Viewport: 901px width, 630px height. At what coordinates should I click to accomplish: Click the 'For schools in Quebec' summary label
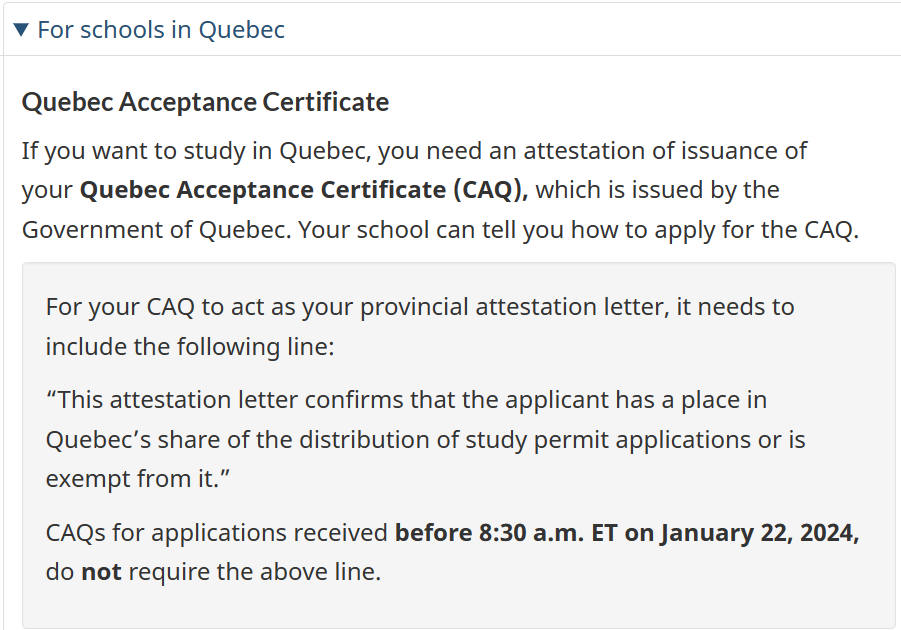(161, 30)
